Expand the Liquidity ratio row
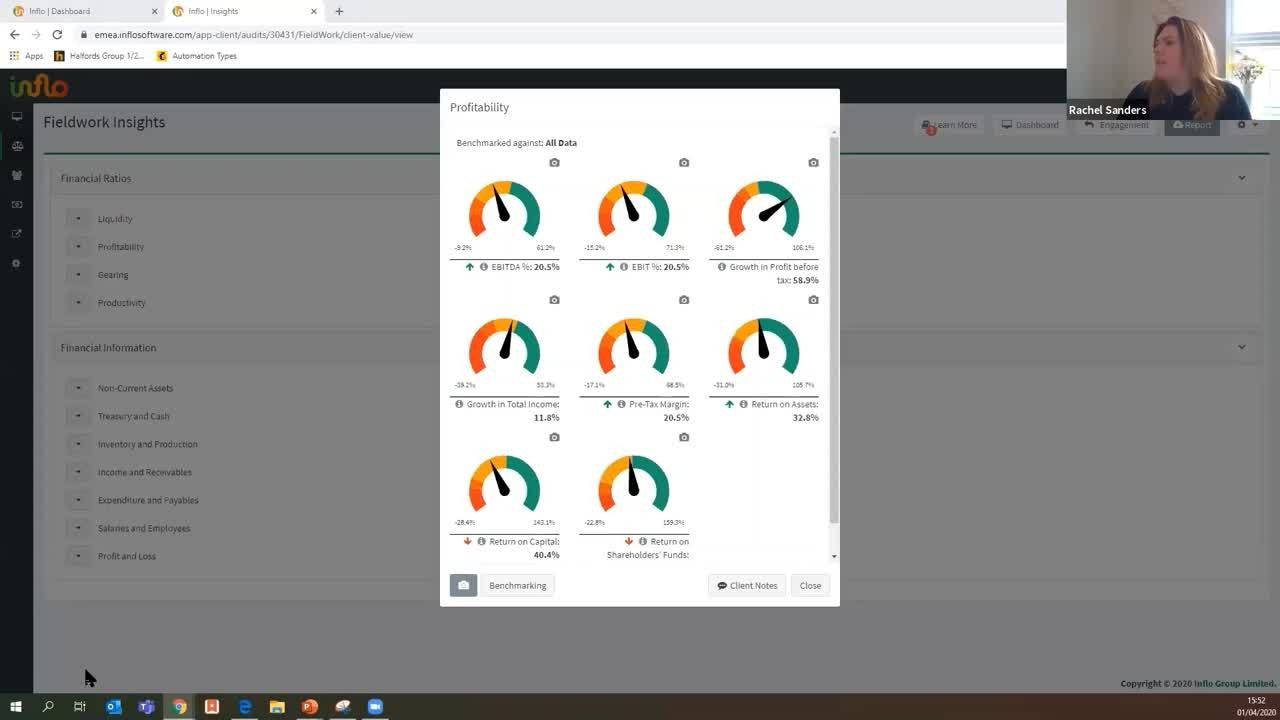Screen dimensions: 1280x720 tap(78, 219)
